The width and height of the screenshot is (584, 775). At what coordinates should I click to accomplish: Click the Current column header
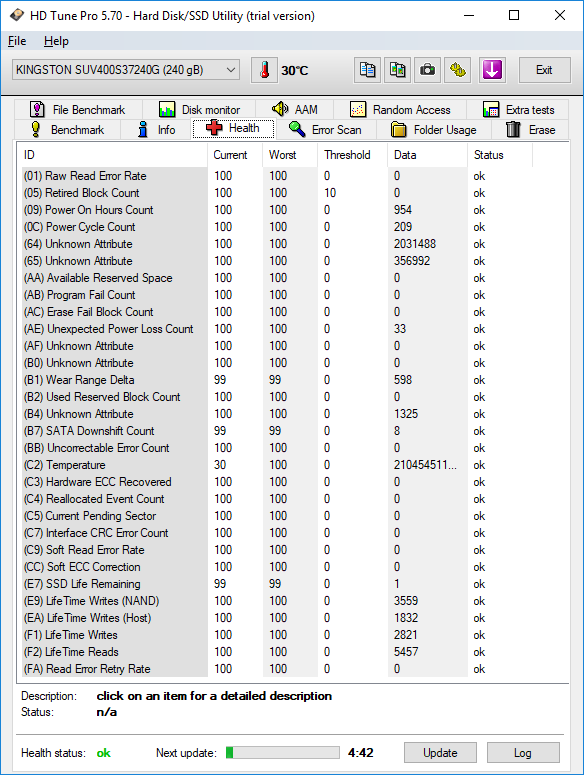coord(236,155)
